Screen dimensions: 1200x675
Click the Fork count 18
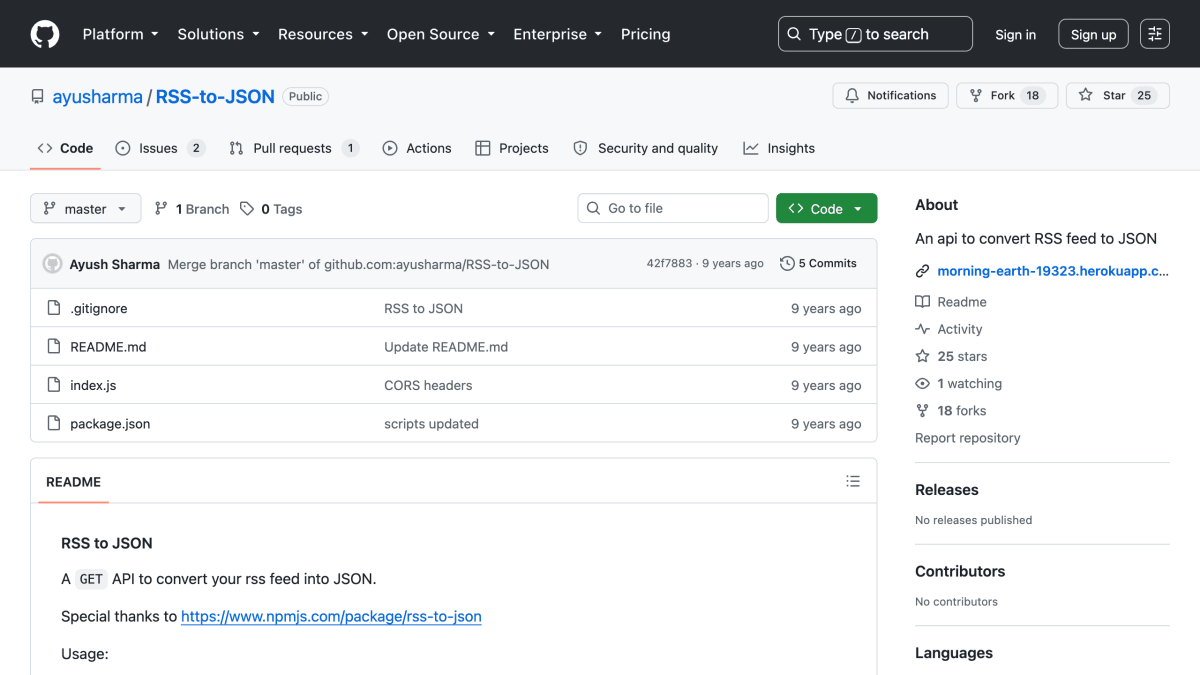1033,95
